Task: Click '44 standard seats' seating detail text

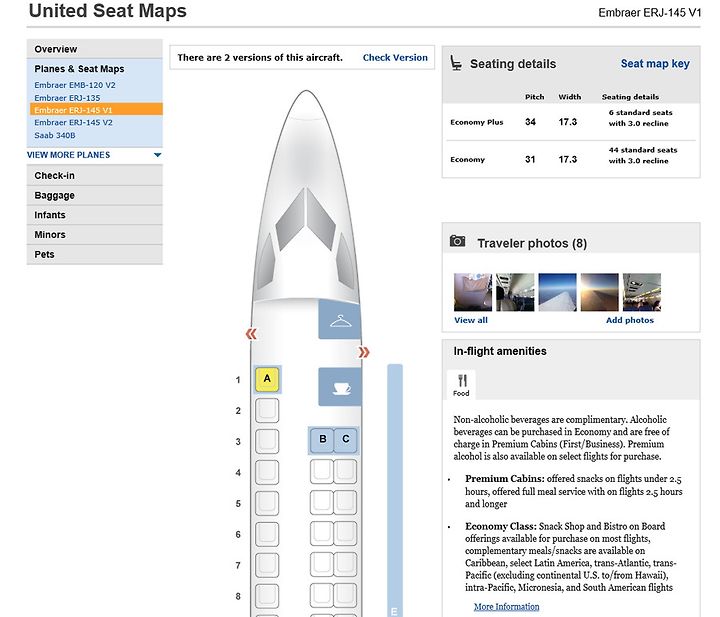Action: point(643,150)
